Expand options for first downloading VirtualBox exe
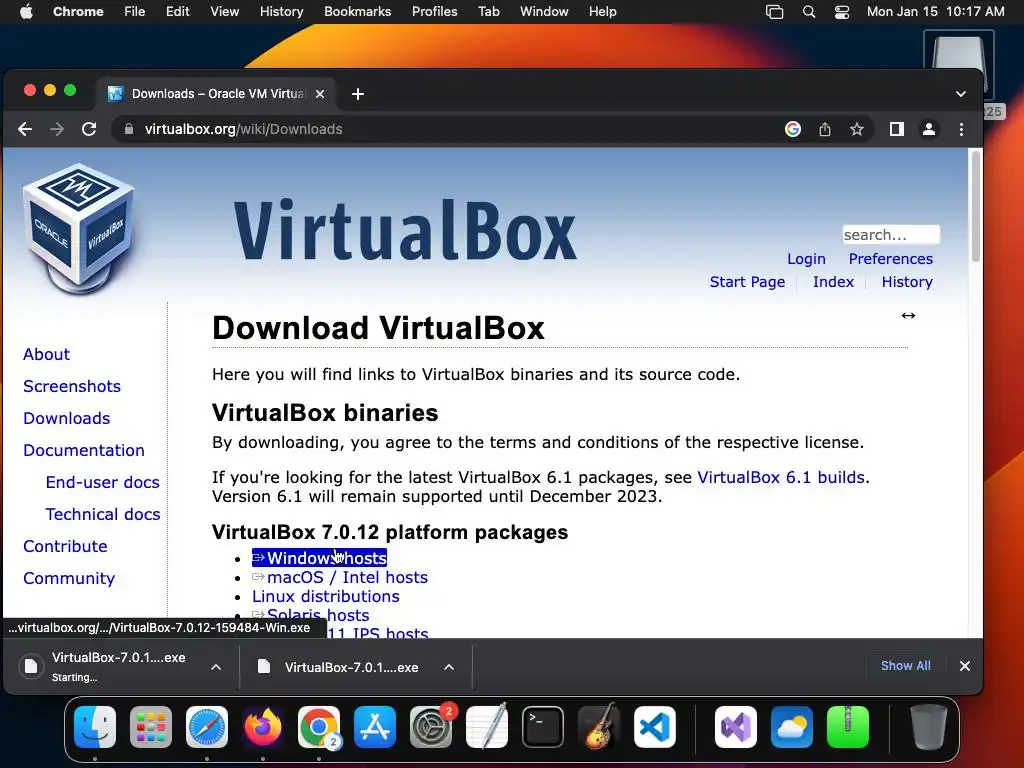Viewport: 1024px width, 768px height. [x=216, y=667]
